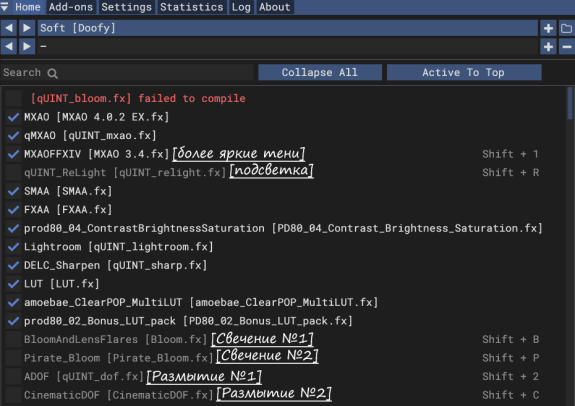This screenshot has height=406, width=575.
Task: Open the Log tab
Action: click(x=241, y=7)
